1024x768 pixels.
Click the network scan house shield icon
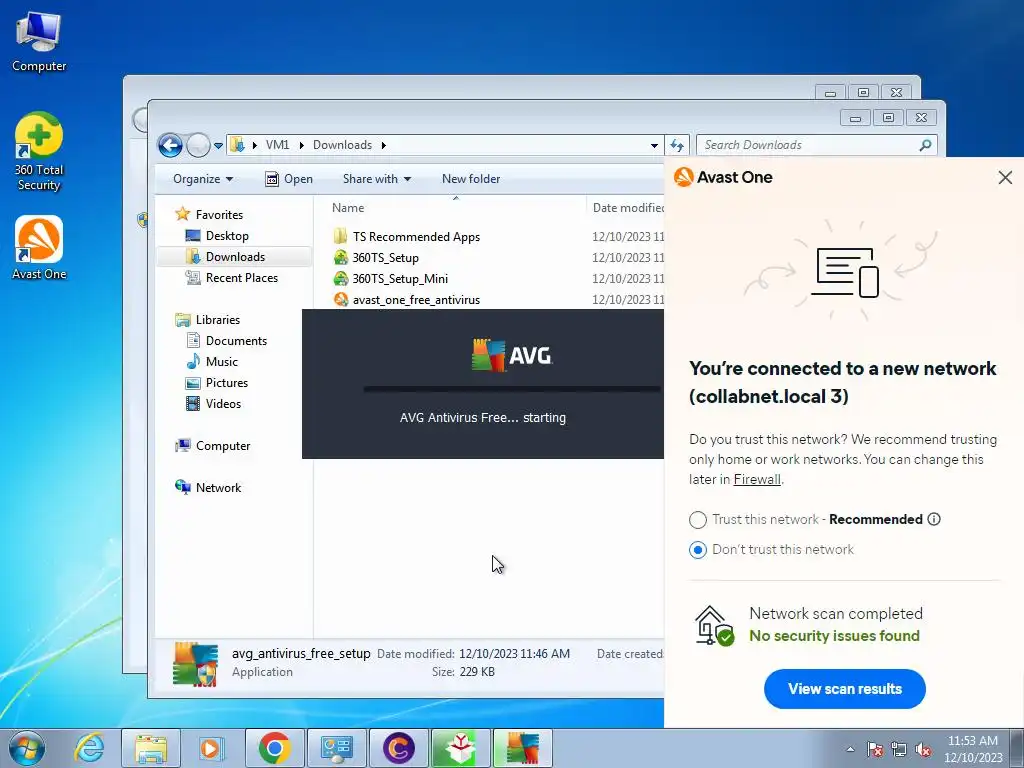pyautogui.click(x=714, y=626)
